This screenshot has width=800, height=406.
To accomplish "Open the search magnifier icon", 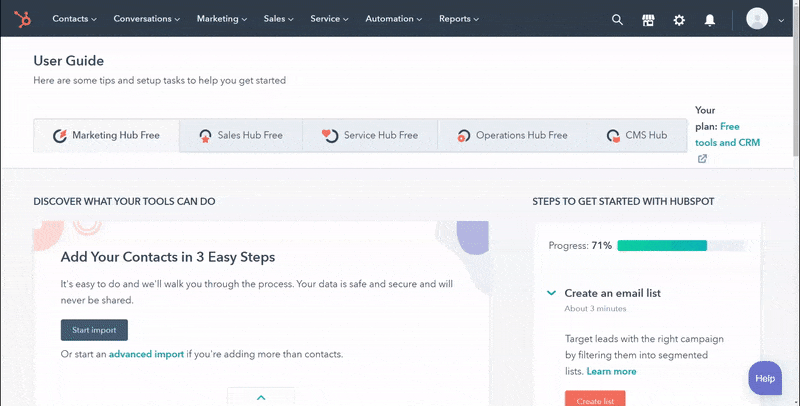I will (617, 20).
